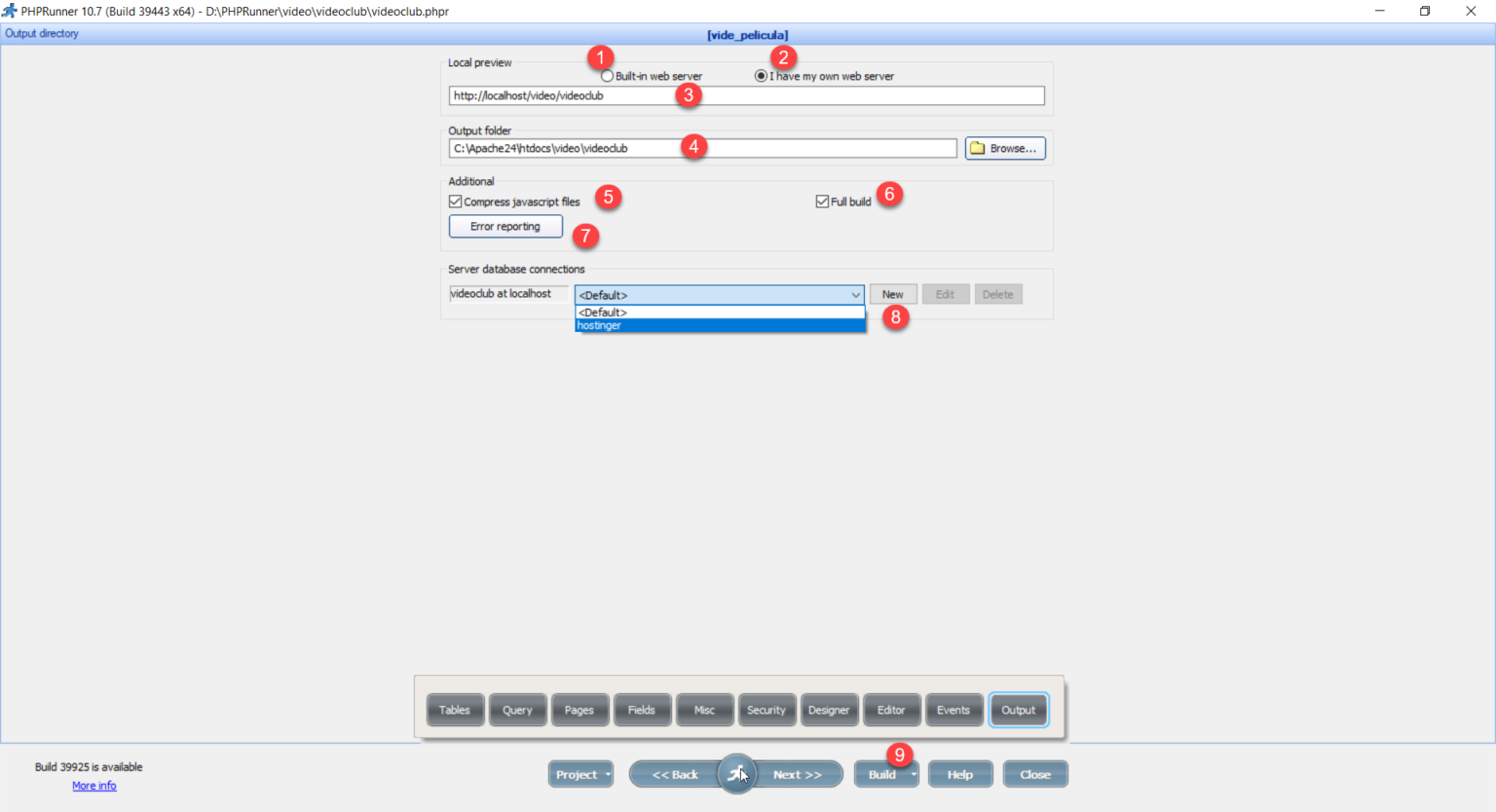Switch to the Security section
This screenshot has height=812, width=1496.
click(x=767, y=710)
